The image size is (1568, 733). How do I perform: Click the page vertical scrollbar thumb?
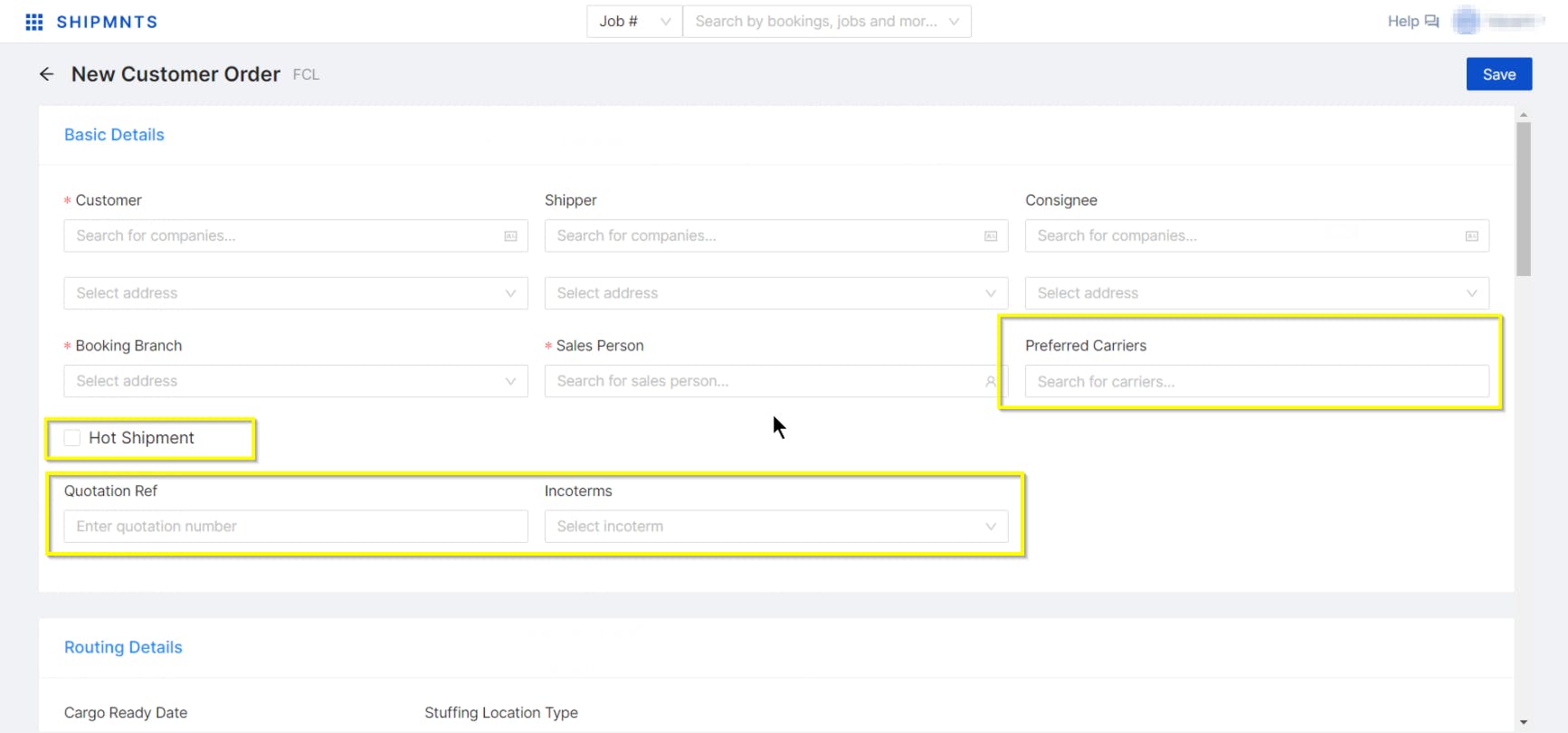1524,199
